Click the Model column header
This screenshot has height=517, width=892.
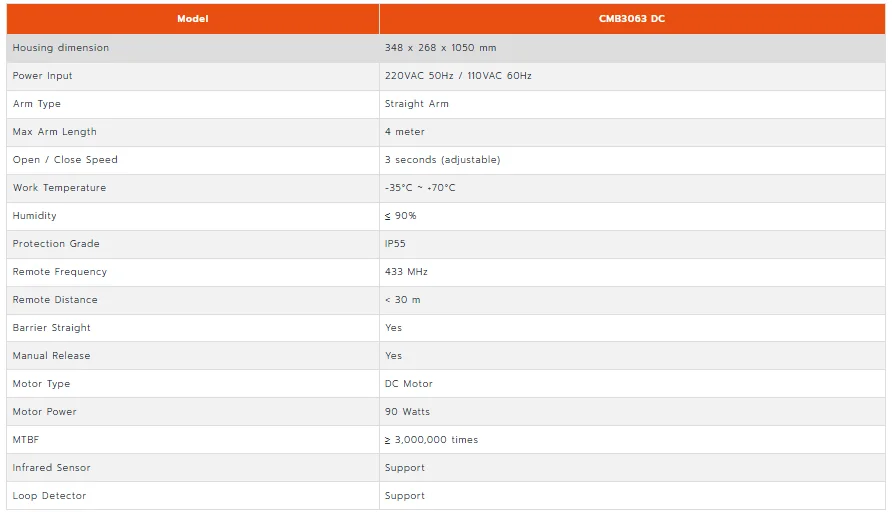pyautogui.click(x=193, y=19)
